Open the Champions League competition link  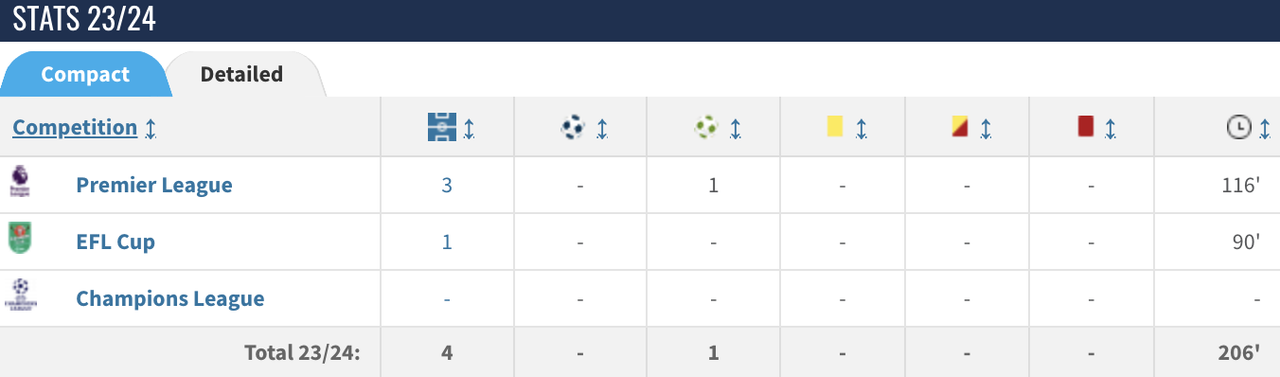[170, 299]
